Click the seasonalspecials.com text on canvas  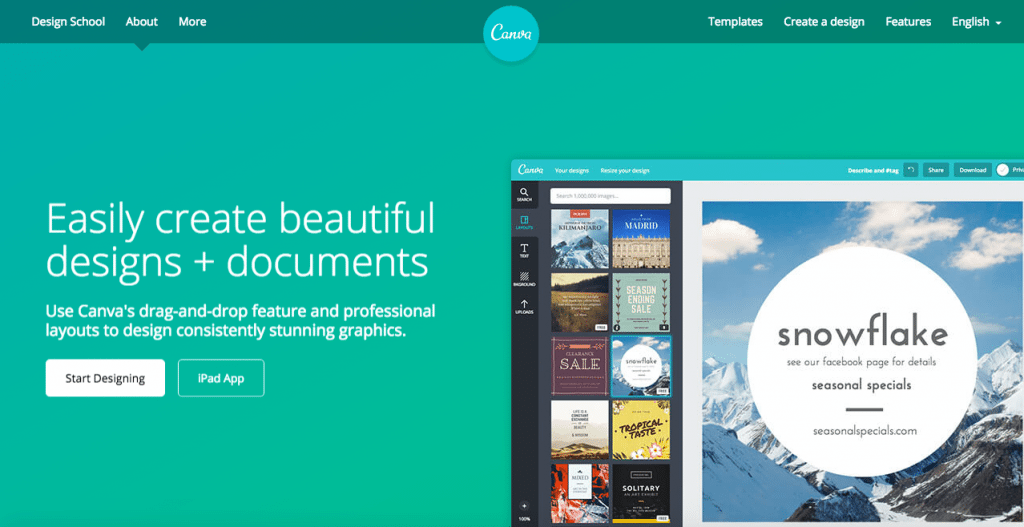pyautogui.click(x=865, y=431)
